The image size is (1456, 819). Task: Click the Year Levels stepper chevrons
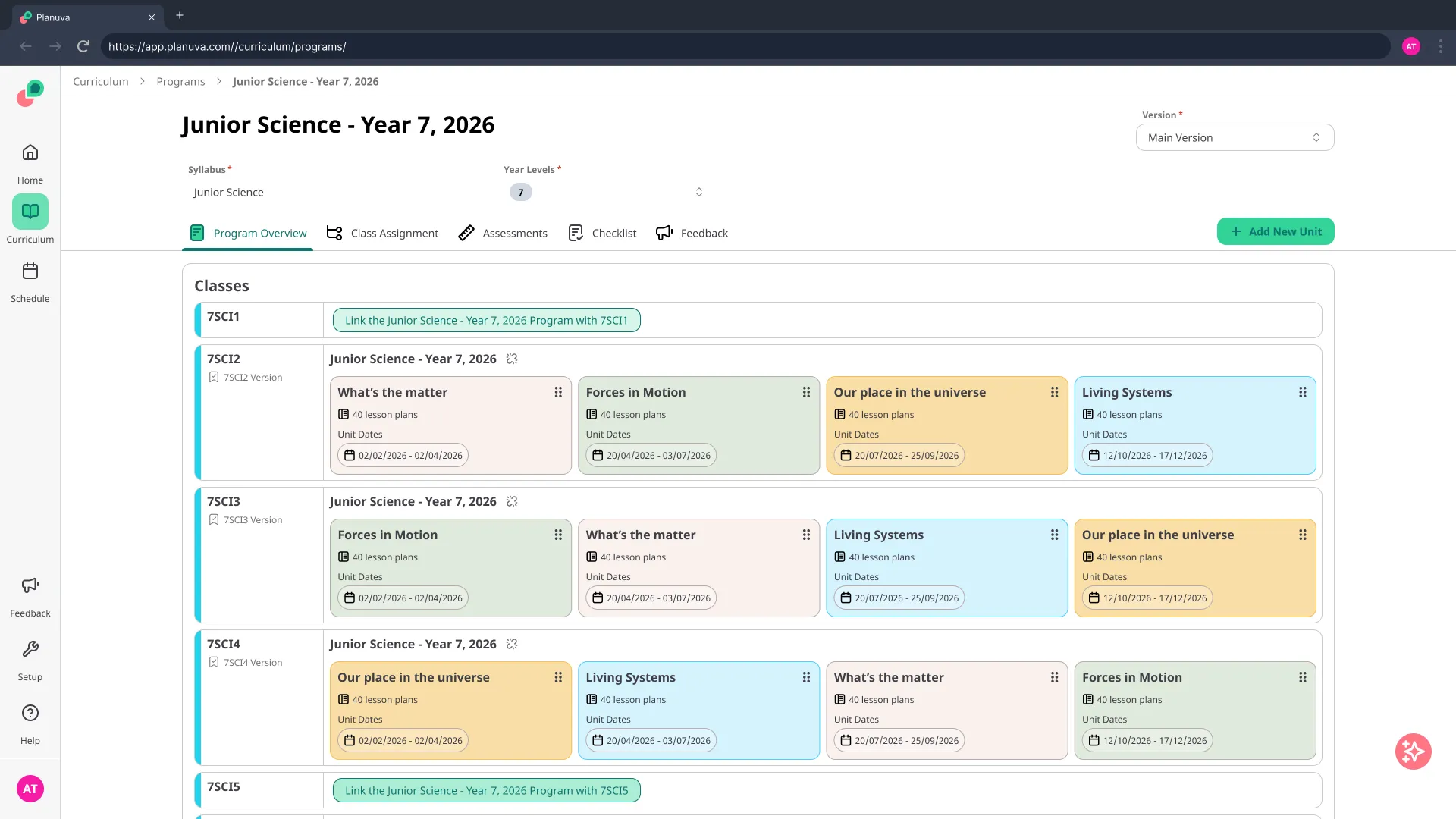coord(699,192)
